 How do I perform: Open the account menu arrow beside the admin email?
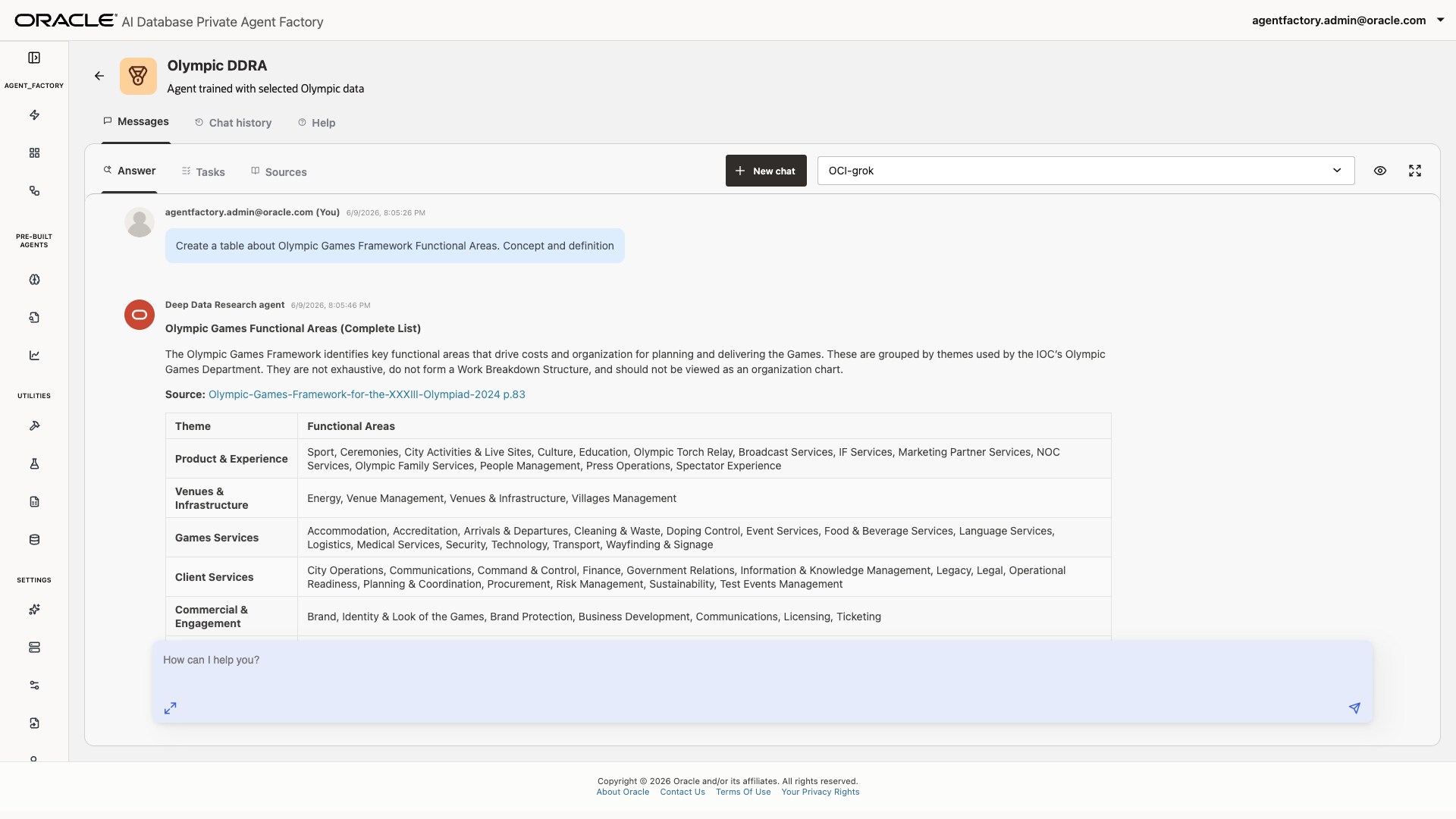1441,20
